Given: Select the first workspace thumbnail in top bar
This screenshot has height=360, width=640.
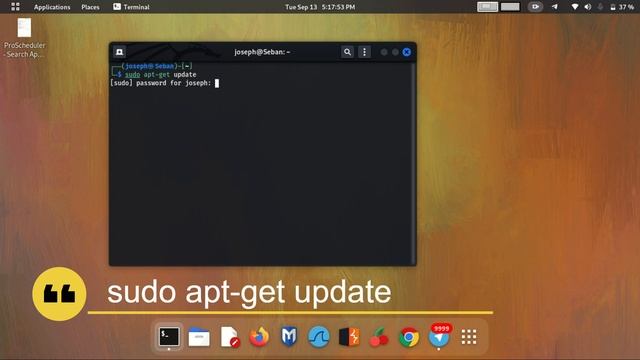Looking at the screenshot, I should 487,7.
